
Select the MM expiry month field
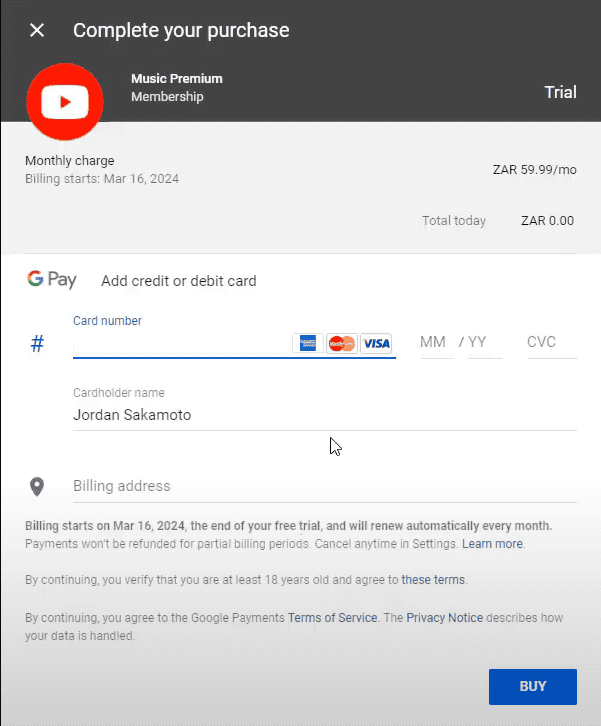click(436, 343)
